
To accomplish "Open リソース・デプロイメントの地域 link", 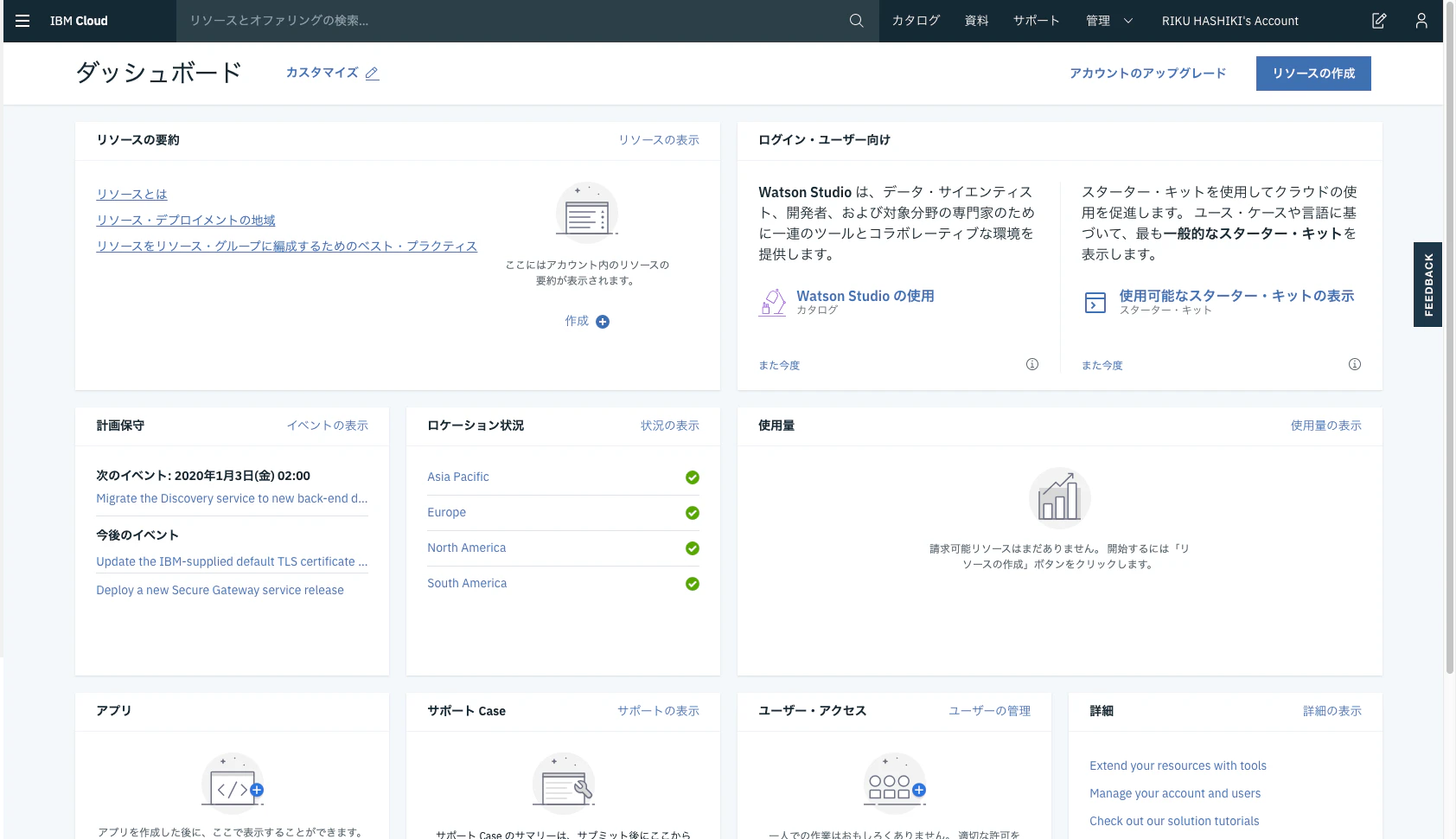I will (x=186, y=221).
